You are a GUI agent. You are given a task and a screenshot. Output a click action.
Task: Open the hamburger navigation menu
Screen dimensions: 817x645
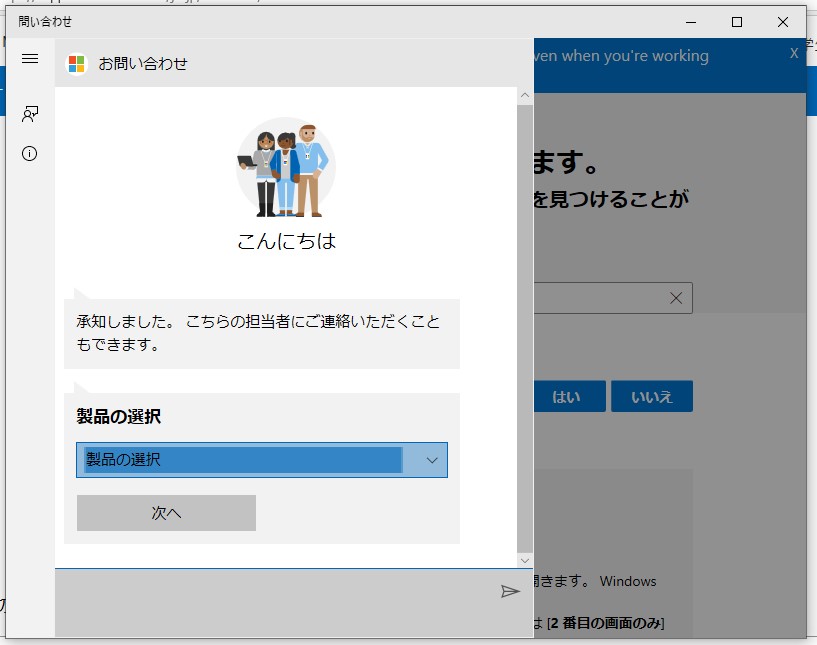(x=29, y=58)
